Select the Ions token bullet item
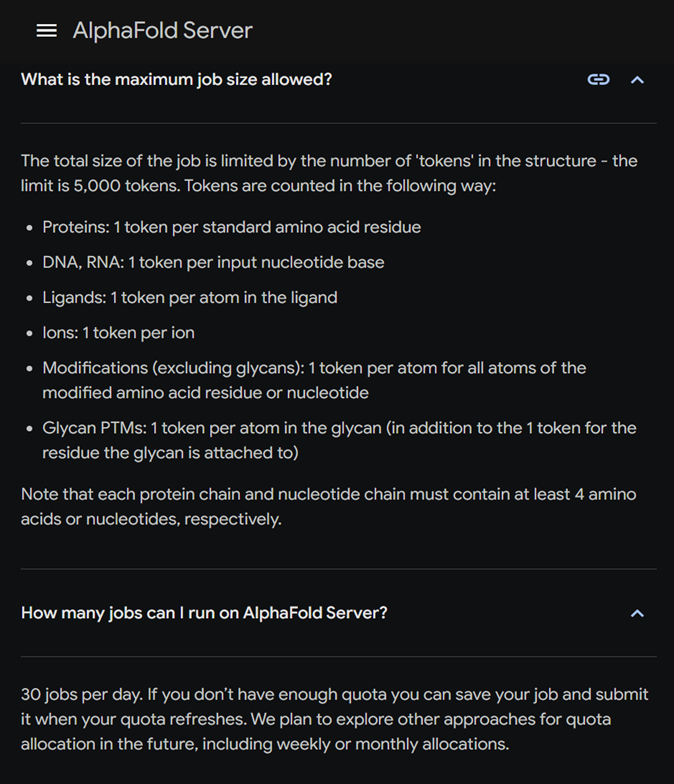 coord(118,332)
